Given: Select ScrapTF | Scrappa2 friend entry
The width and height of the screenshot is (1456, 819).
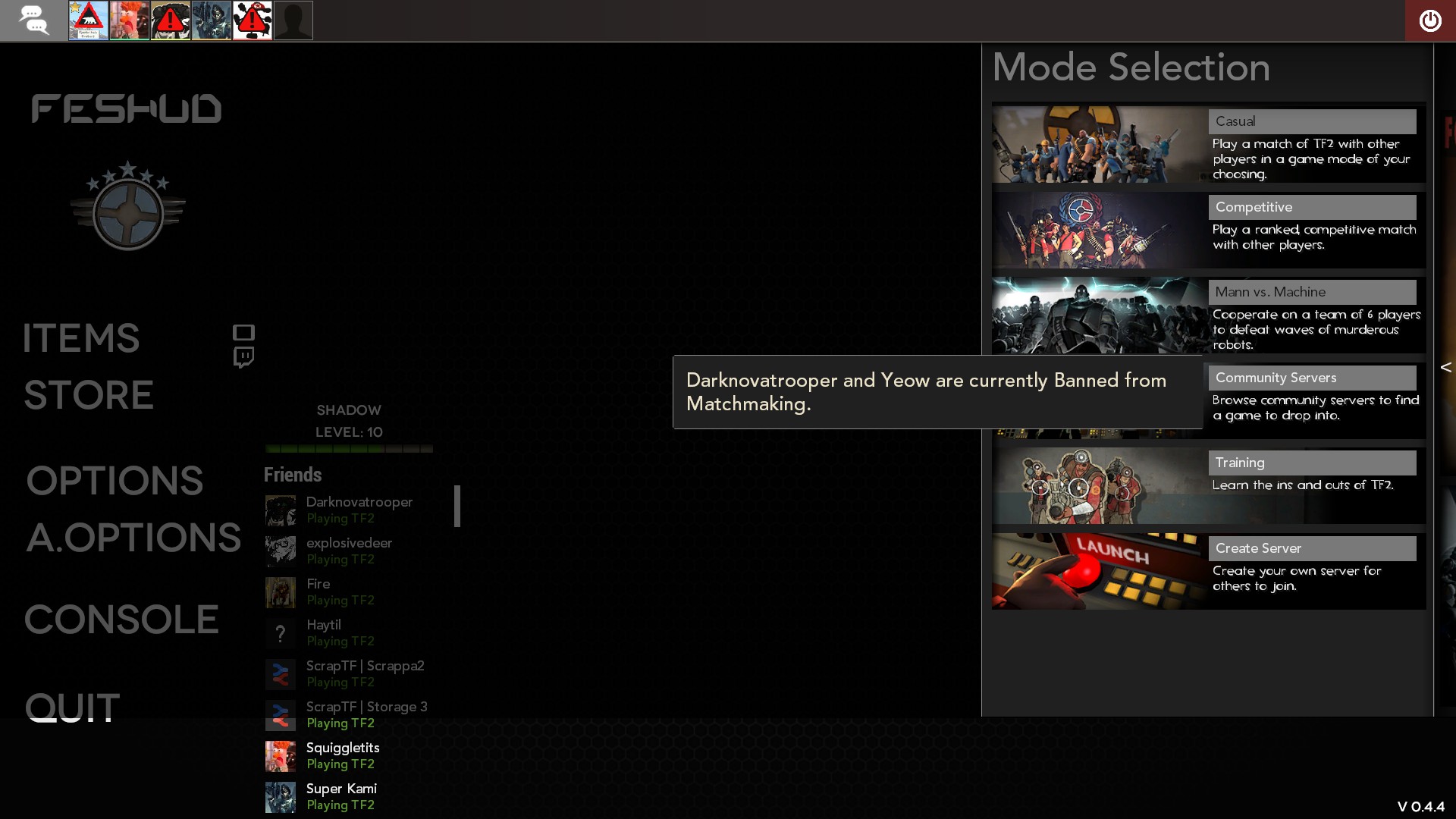Looking at the screenshot, I should tap(359, 673).
